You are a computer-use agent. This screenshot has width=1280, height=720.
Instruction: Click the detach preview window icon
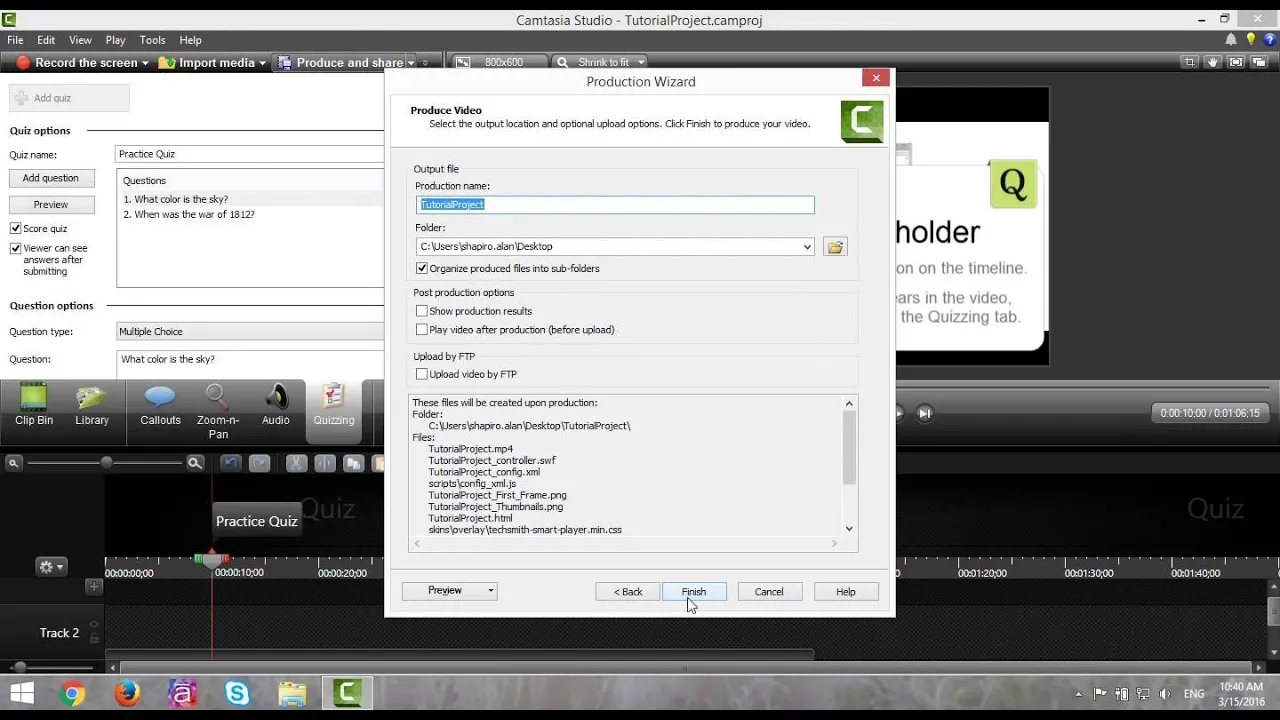click(1259, 62)
